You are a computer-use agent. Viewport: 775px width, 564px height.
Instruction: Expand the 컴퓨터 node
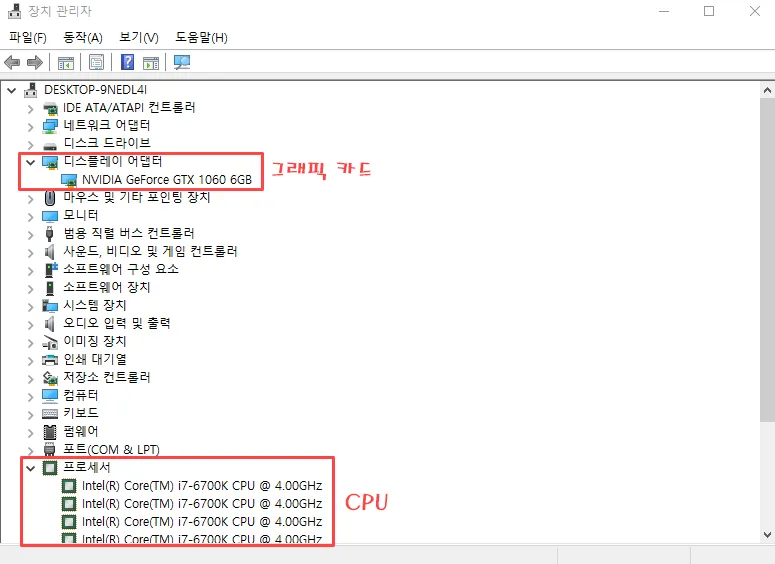(x=31, y=396)
